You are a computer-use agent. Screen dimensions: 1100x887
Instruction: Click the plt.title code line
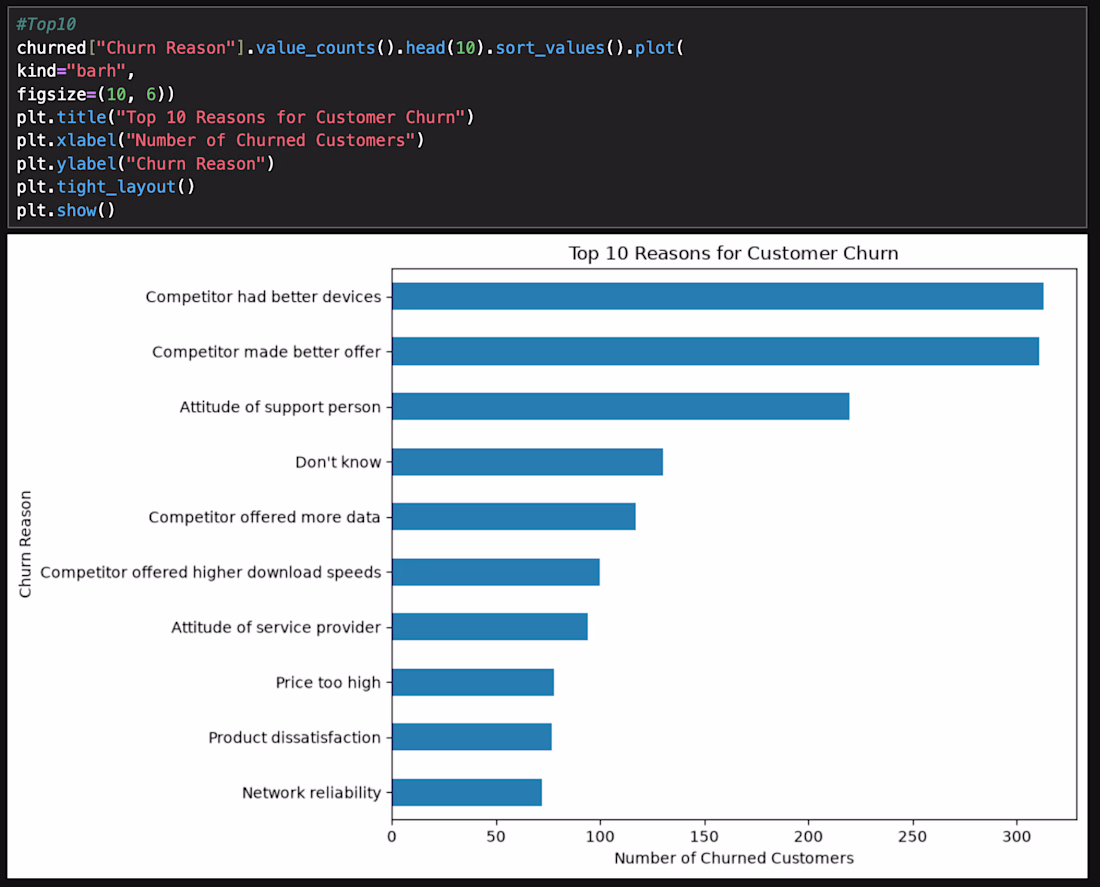(246, 117)
